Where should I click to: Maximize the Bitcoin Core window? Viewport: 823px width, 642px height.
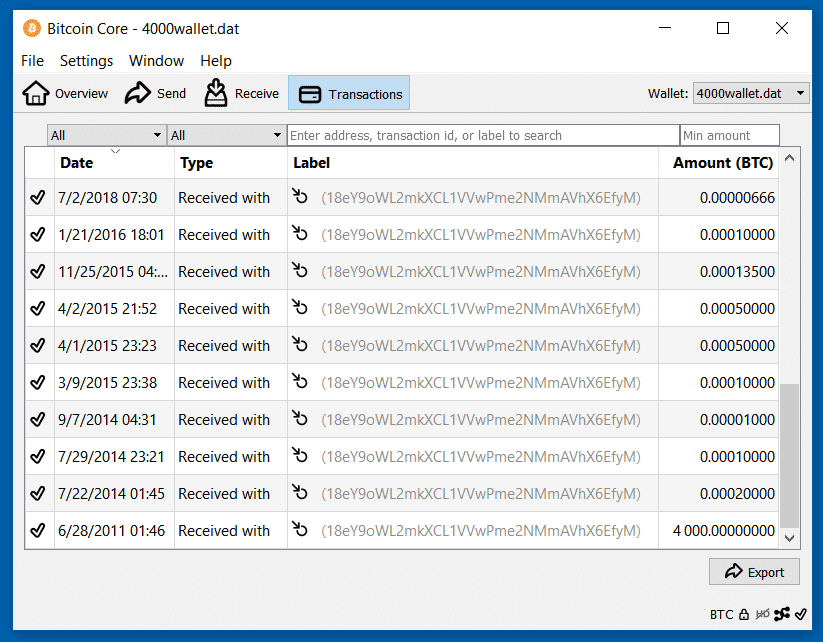click(x=723, y=28)
